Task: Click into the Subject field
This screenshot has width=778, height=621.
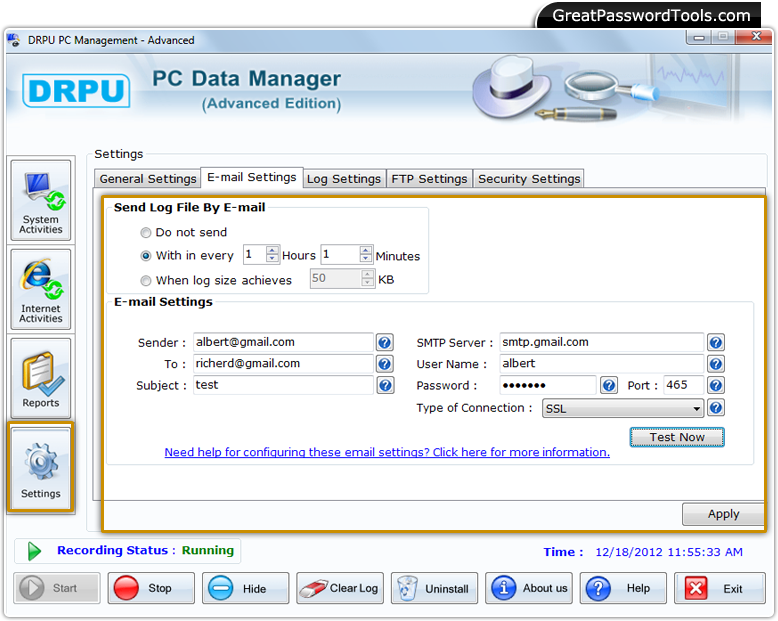Action: point(283,385)
